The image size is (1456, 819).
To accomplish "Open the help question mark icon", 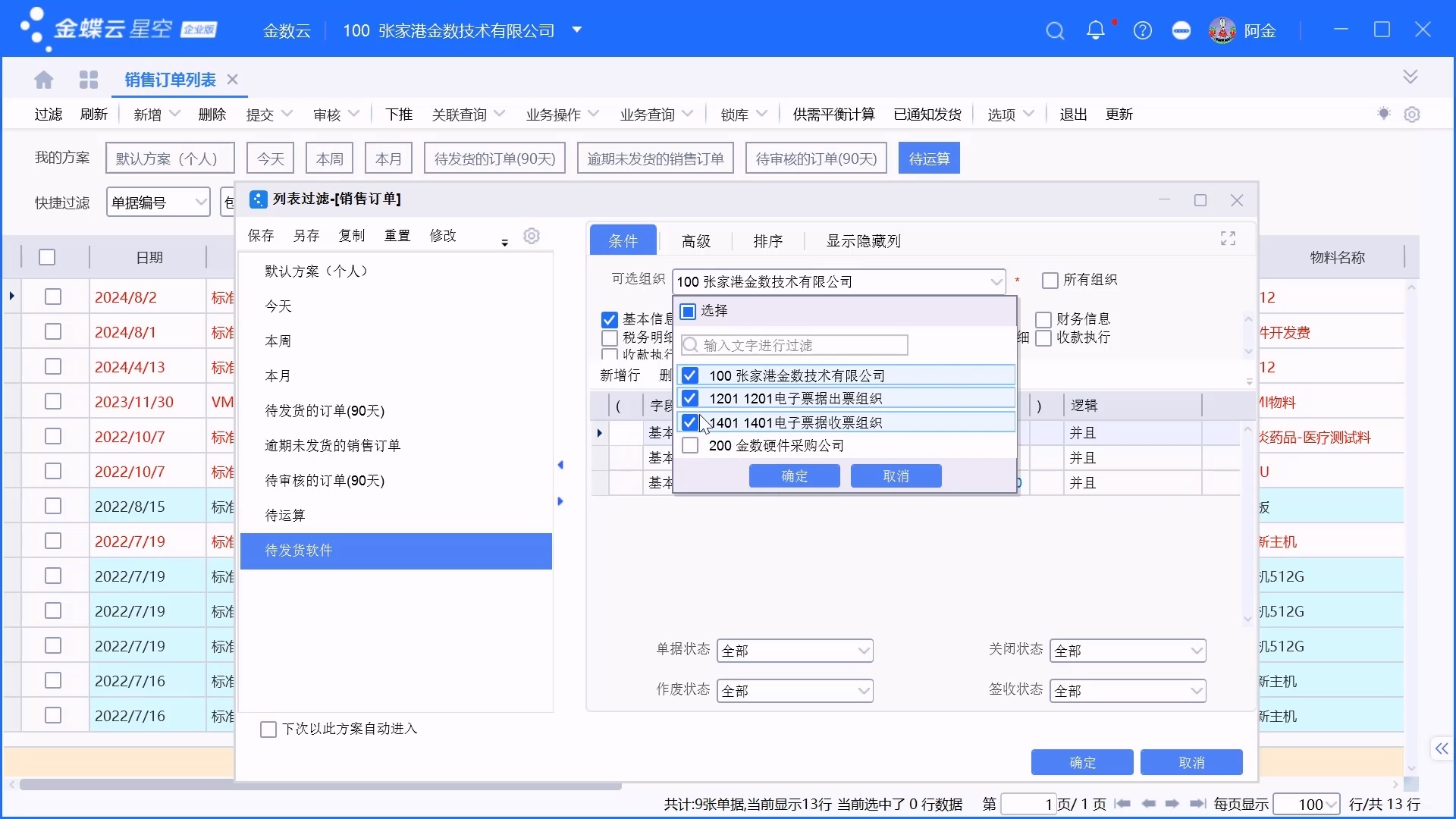I will click(1142, 31).
